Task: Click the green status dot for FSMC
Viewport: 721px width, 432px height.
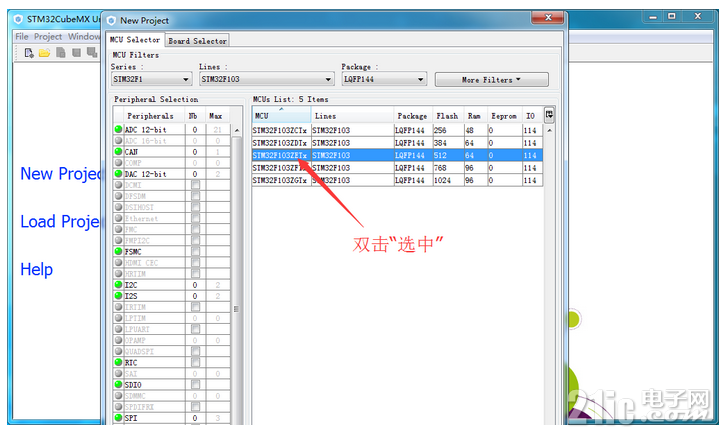Action: click(118, 251)
